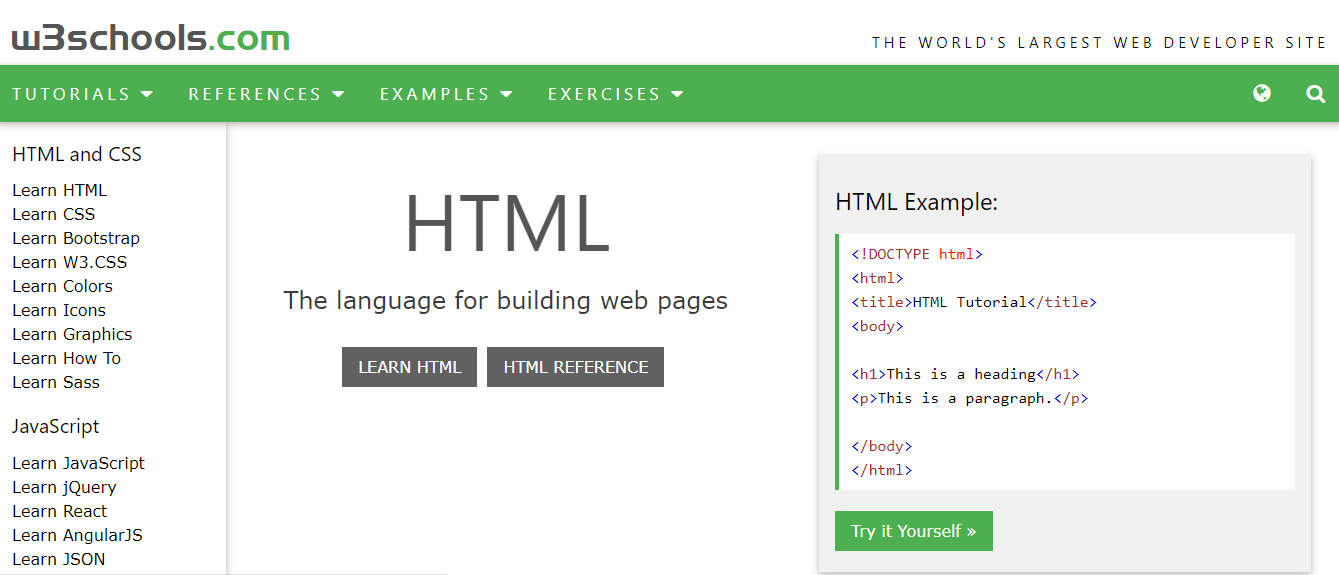Viewport: 1339px width, 575px height.
Task: Open search with the magnifier icon
Action: 1316,94
